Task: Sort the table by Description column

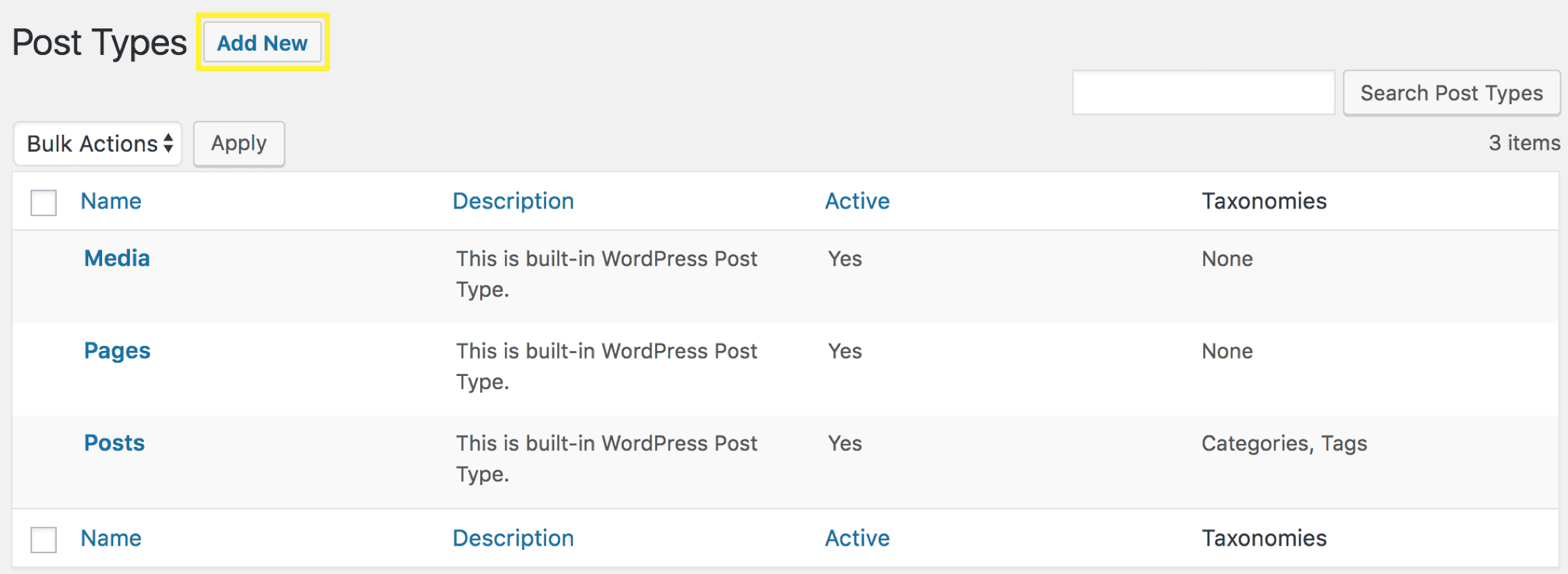Action: [513, 201]
